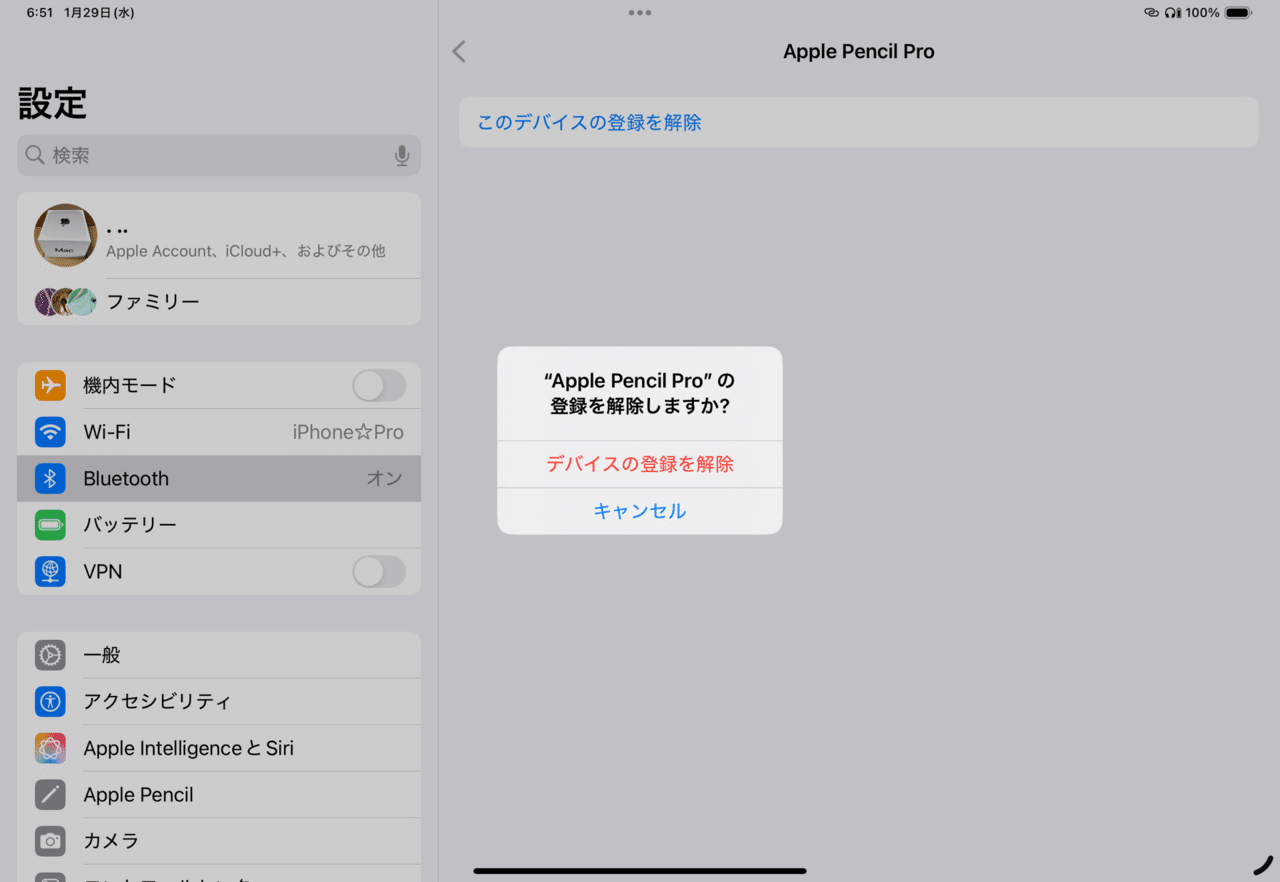Open the Apple Account profile row

(x=219, y=236)
